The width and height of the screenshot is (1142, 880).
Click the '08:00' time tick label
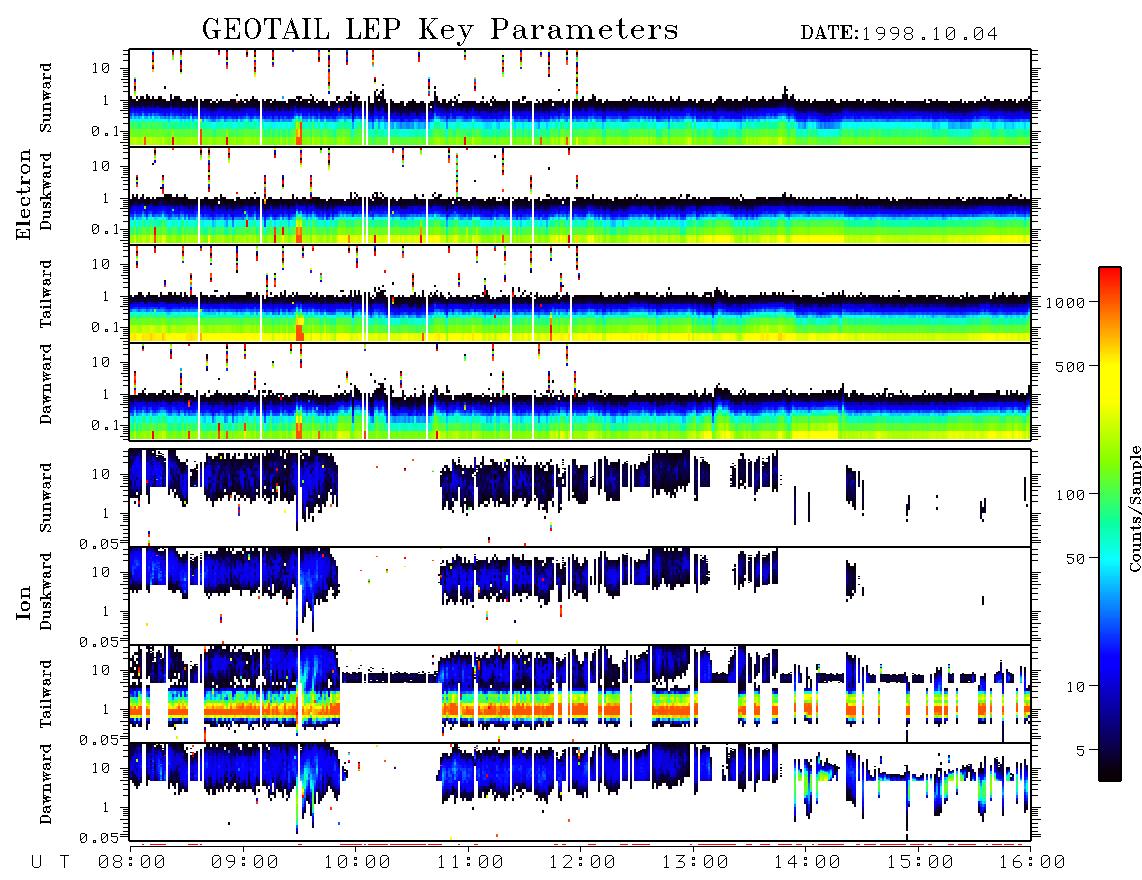pyautogui.click(x=132, y=863)
